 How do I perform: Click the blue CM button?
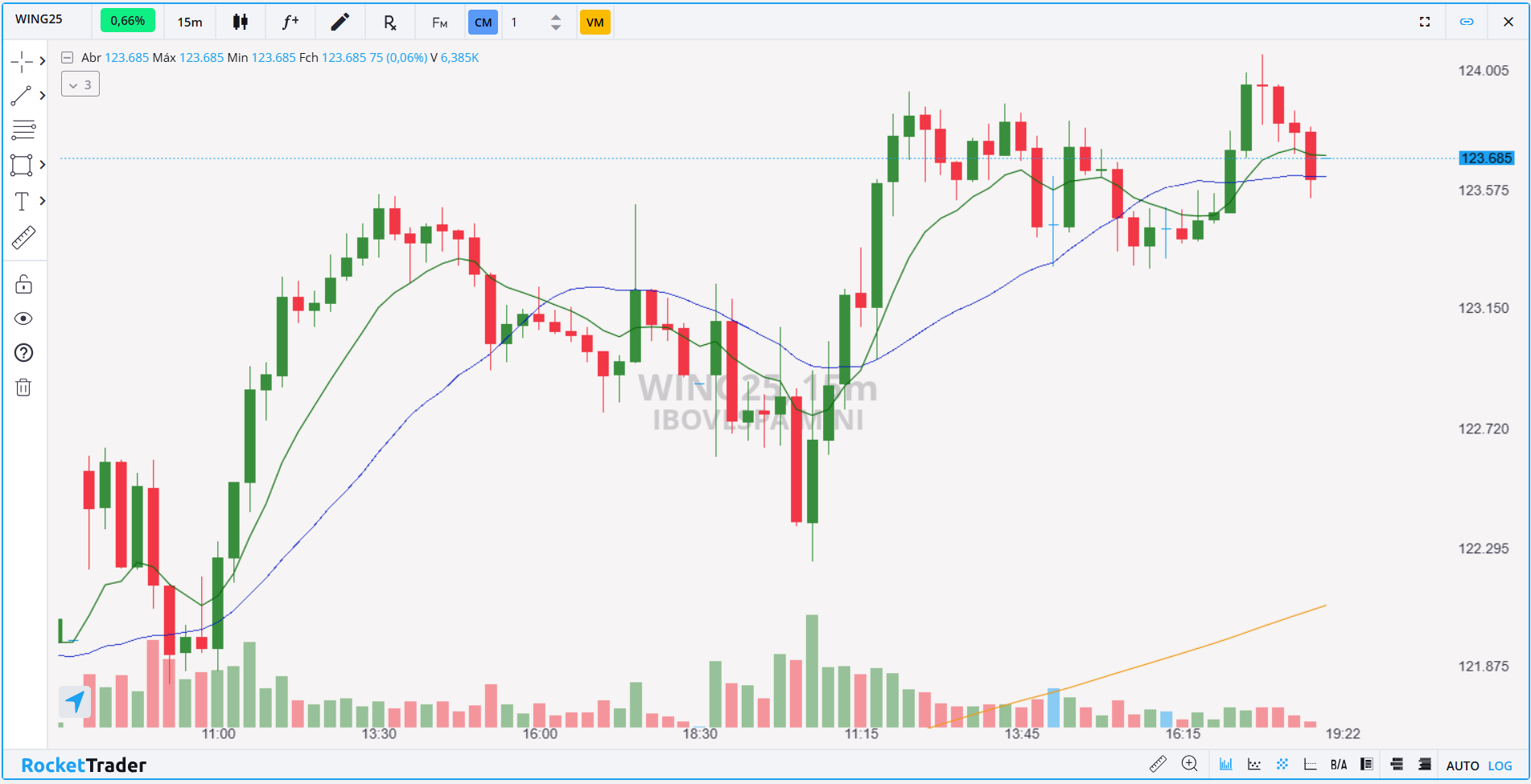click(483, 23)
